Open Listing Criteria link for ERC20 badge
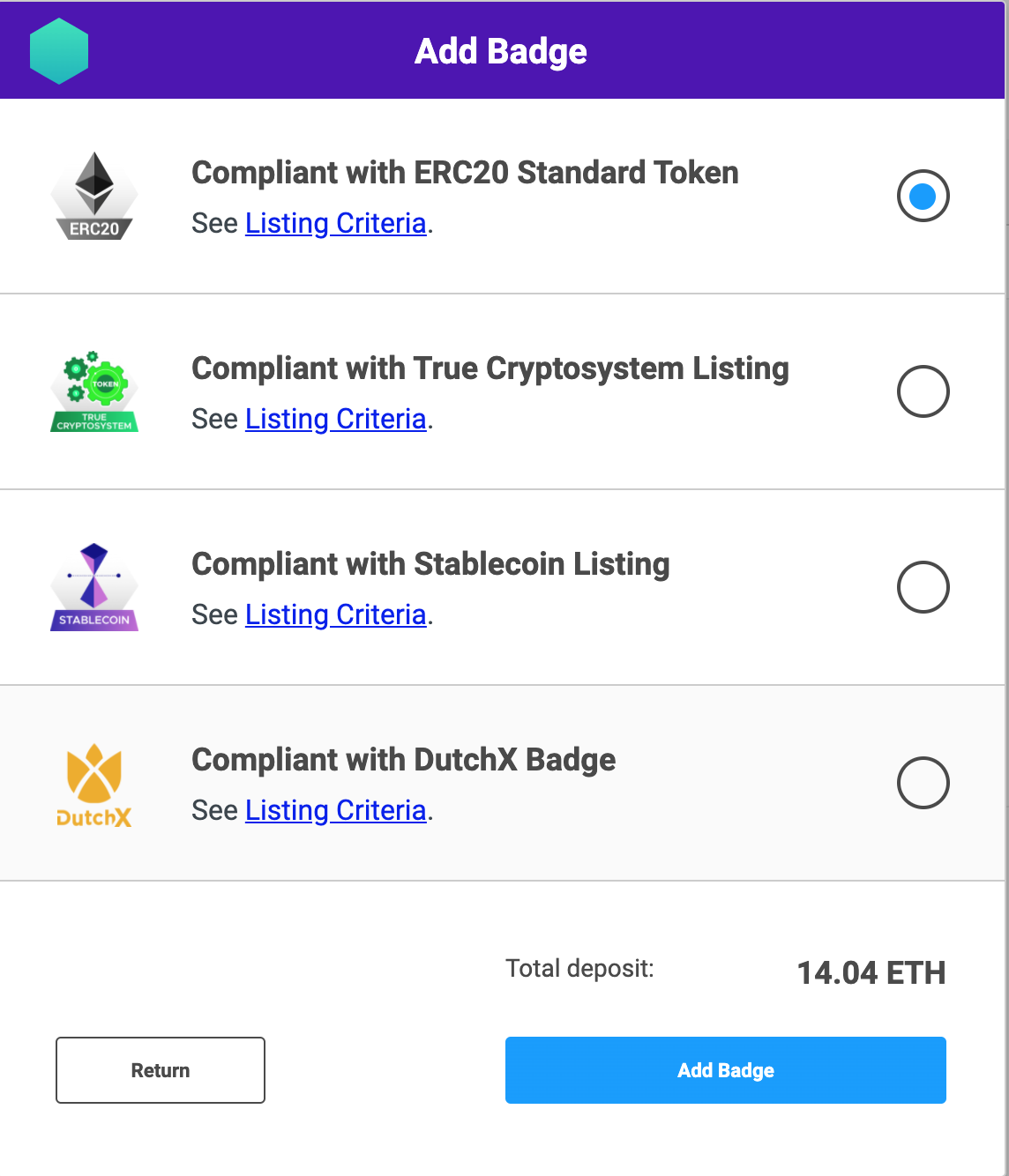1009x1176 pixels. click(x=335, y=224)
